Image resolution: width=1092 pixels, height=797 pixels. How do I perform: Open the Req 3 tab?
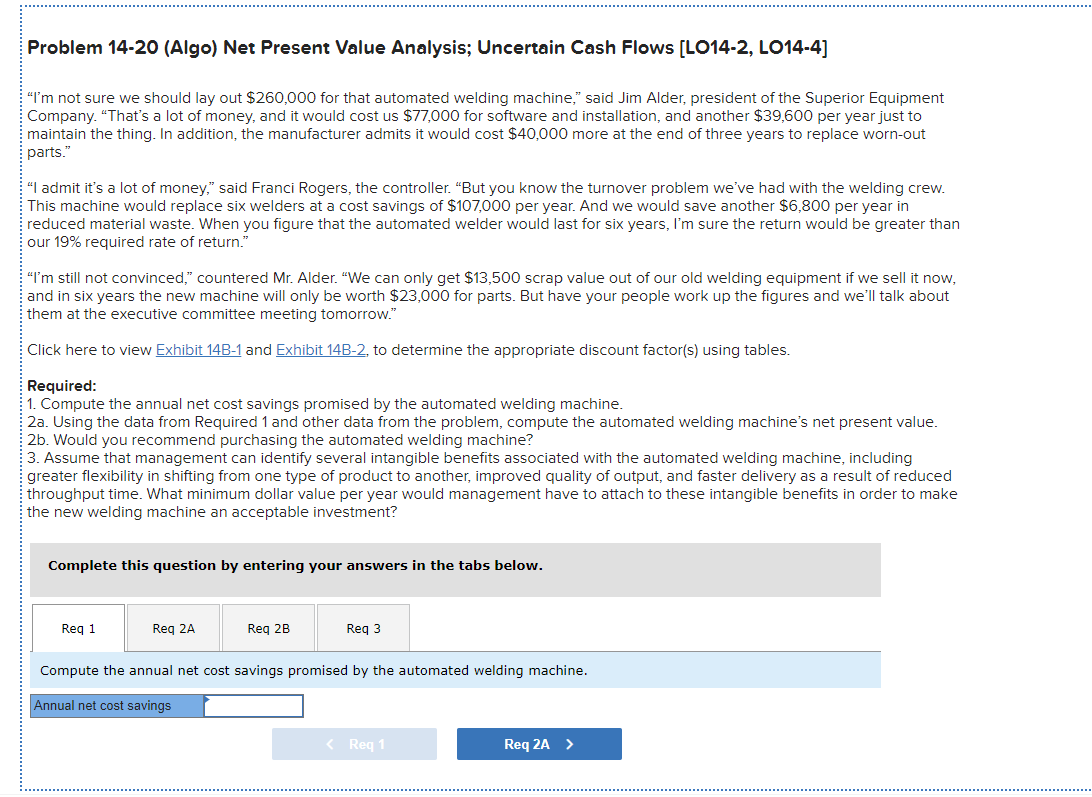pos(362,628)
